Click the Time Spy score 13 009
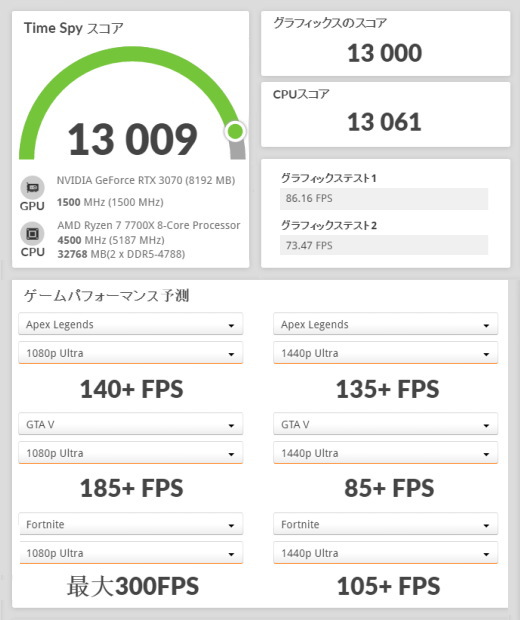520x620 pixels. pyautogui.click(x=132, y=139)
